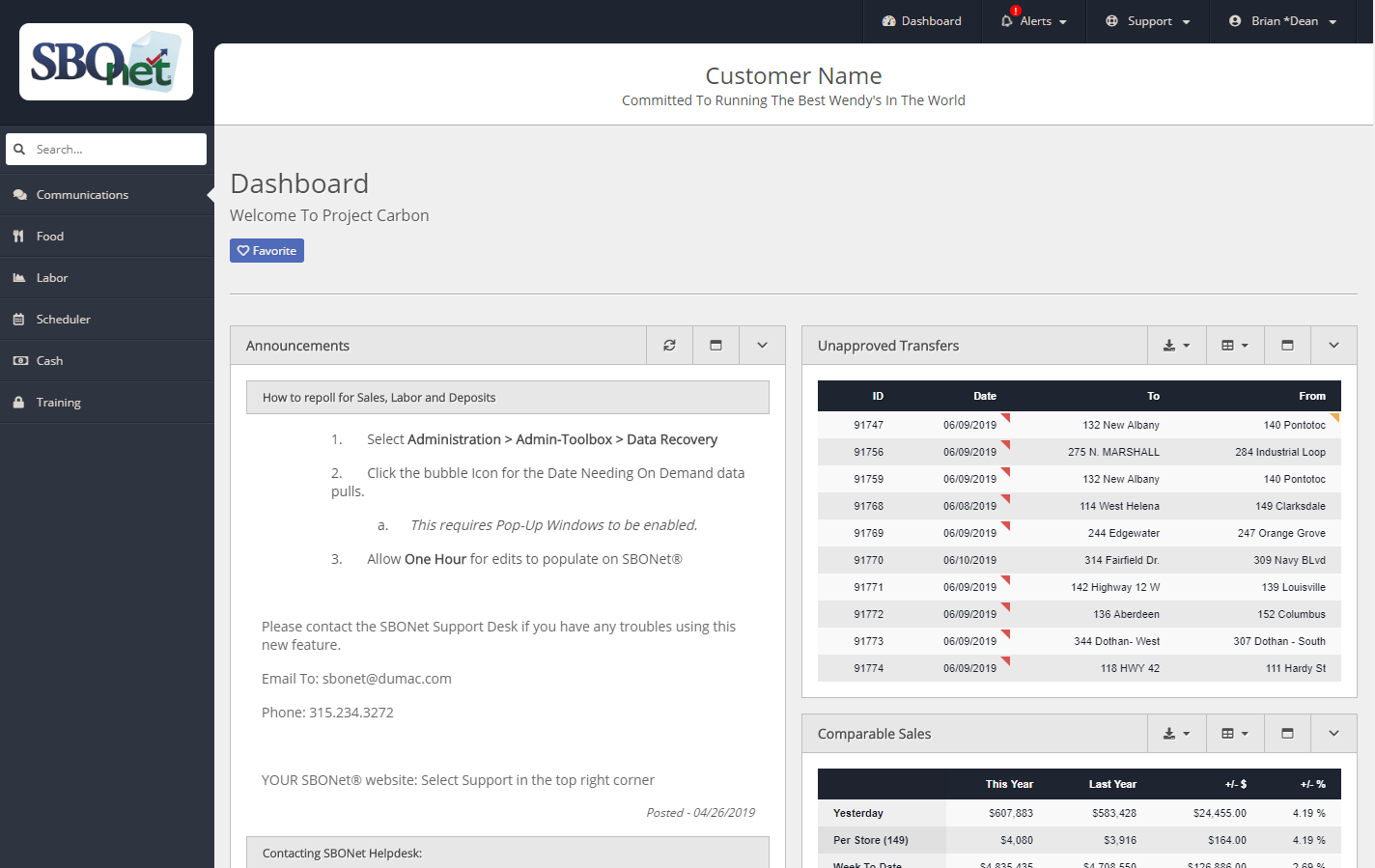This screenshot has width=1375, height=868.
Task: Open the Food sidebar section
Action: (107, 237)
